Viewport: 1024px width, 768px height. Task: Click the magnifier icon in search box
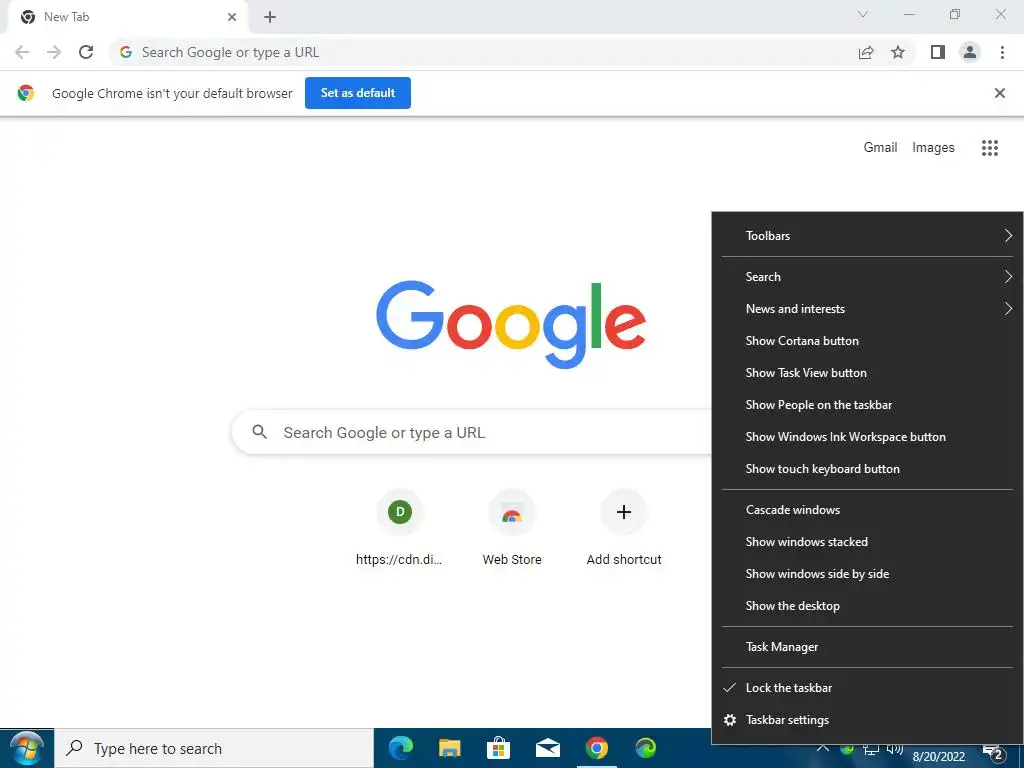click(259, 432)
